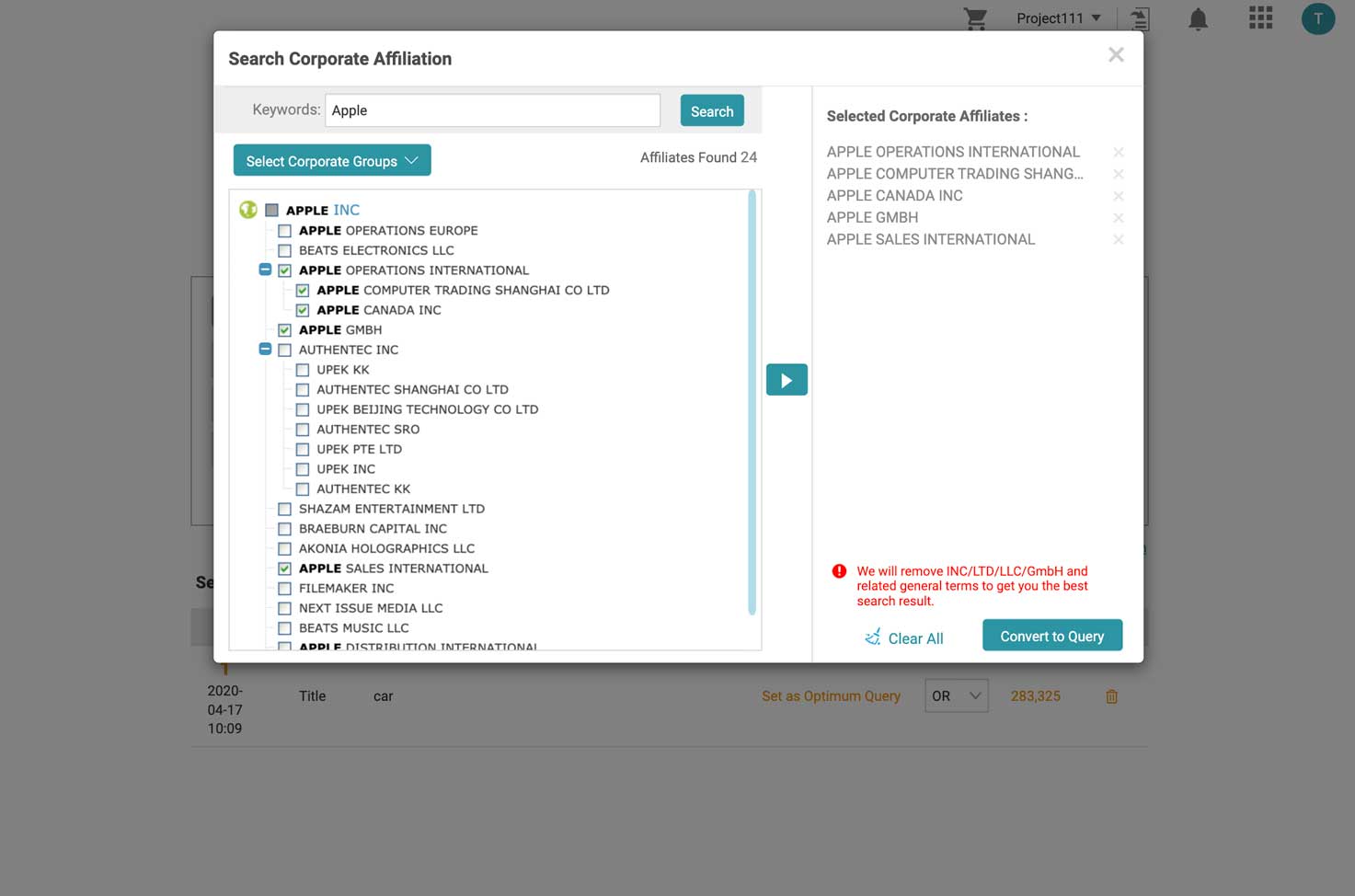Collapse APPLE OPERATIONS INTERNATIONAL node
This screenshot has width=1355, height=896.
point(265,270)
